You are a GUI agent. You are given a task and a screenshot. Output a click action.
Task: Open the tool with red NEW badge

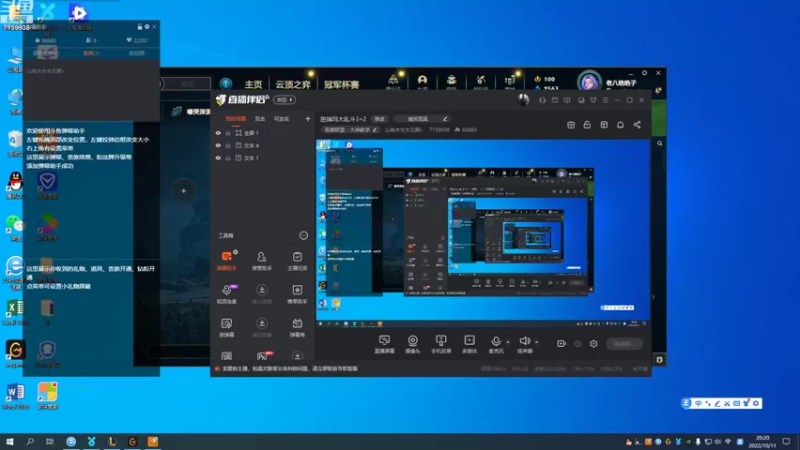coord(262,356)
